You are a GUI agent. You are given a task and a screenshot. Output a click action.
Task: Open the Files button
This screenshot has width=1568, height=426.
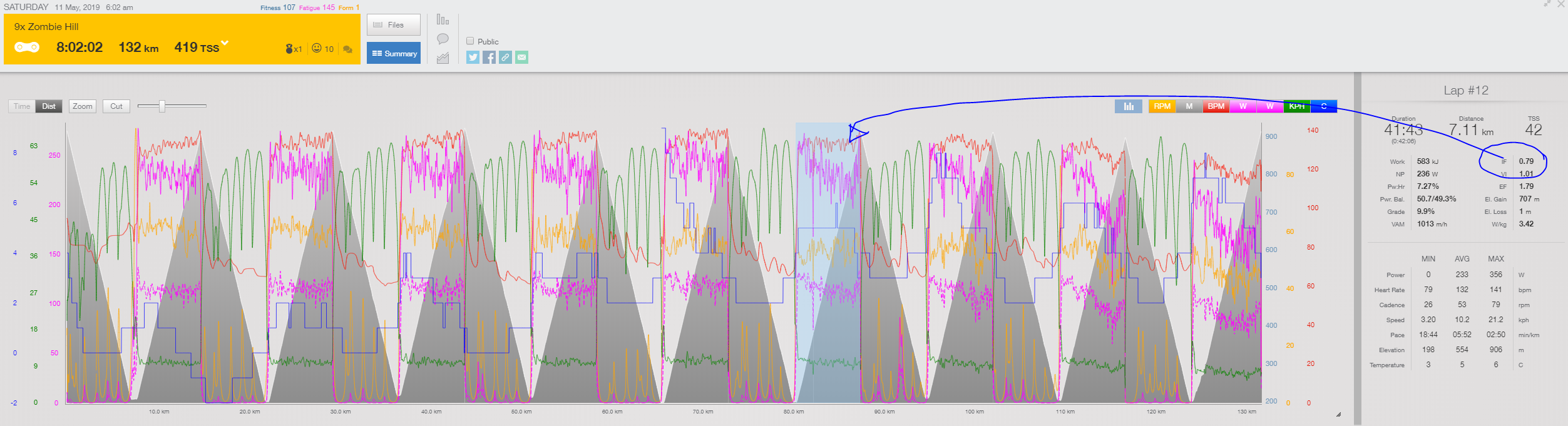(x=394, y=25)
